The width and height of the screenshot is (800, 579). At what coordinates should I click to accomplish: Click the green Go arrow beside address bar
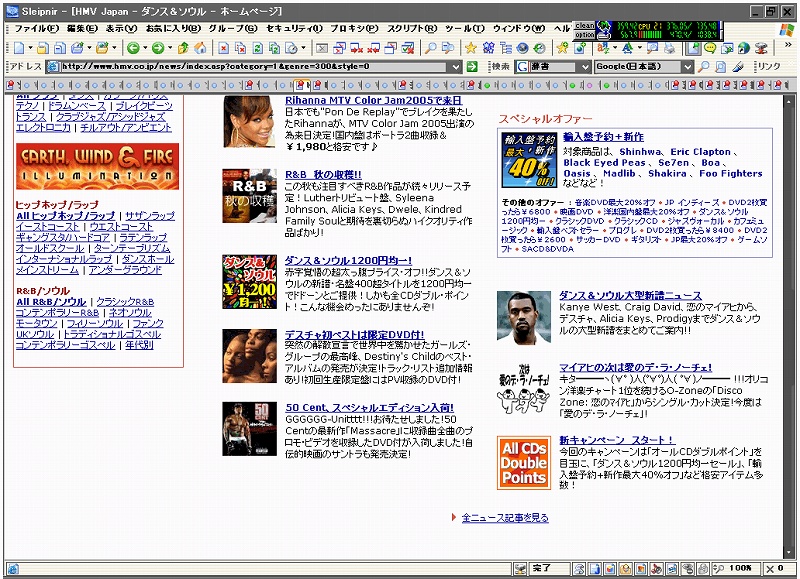(472, 66)
